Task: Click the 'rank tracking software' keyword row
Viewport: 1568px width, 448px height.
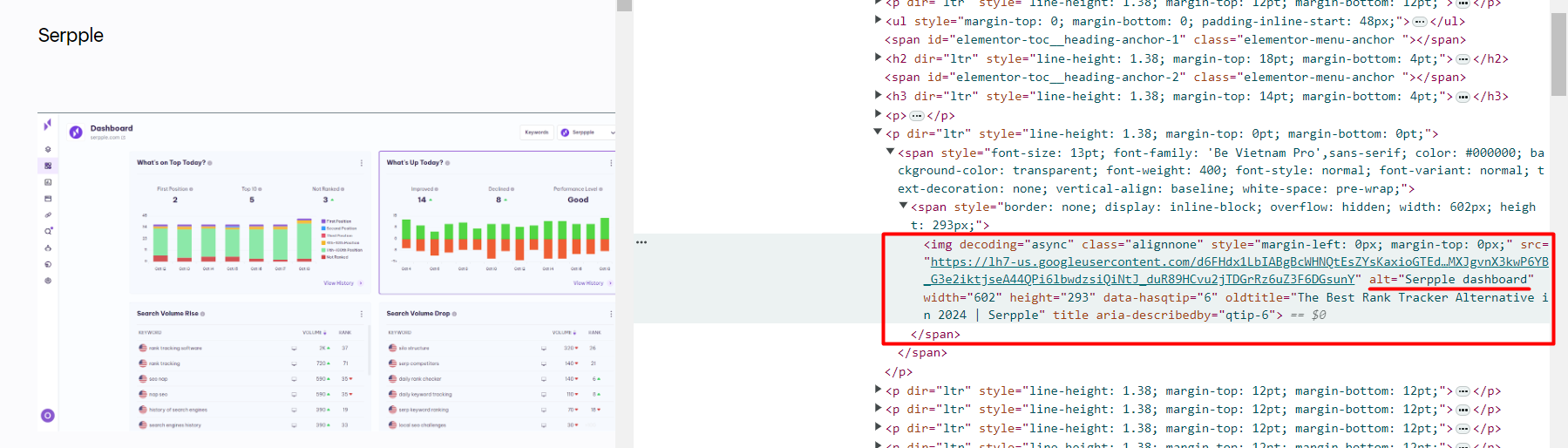Action: 250,348
